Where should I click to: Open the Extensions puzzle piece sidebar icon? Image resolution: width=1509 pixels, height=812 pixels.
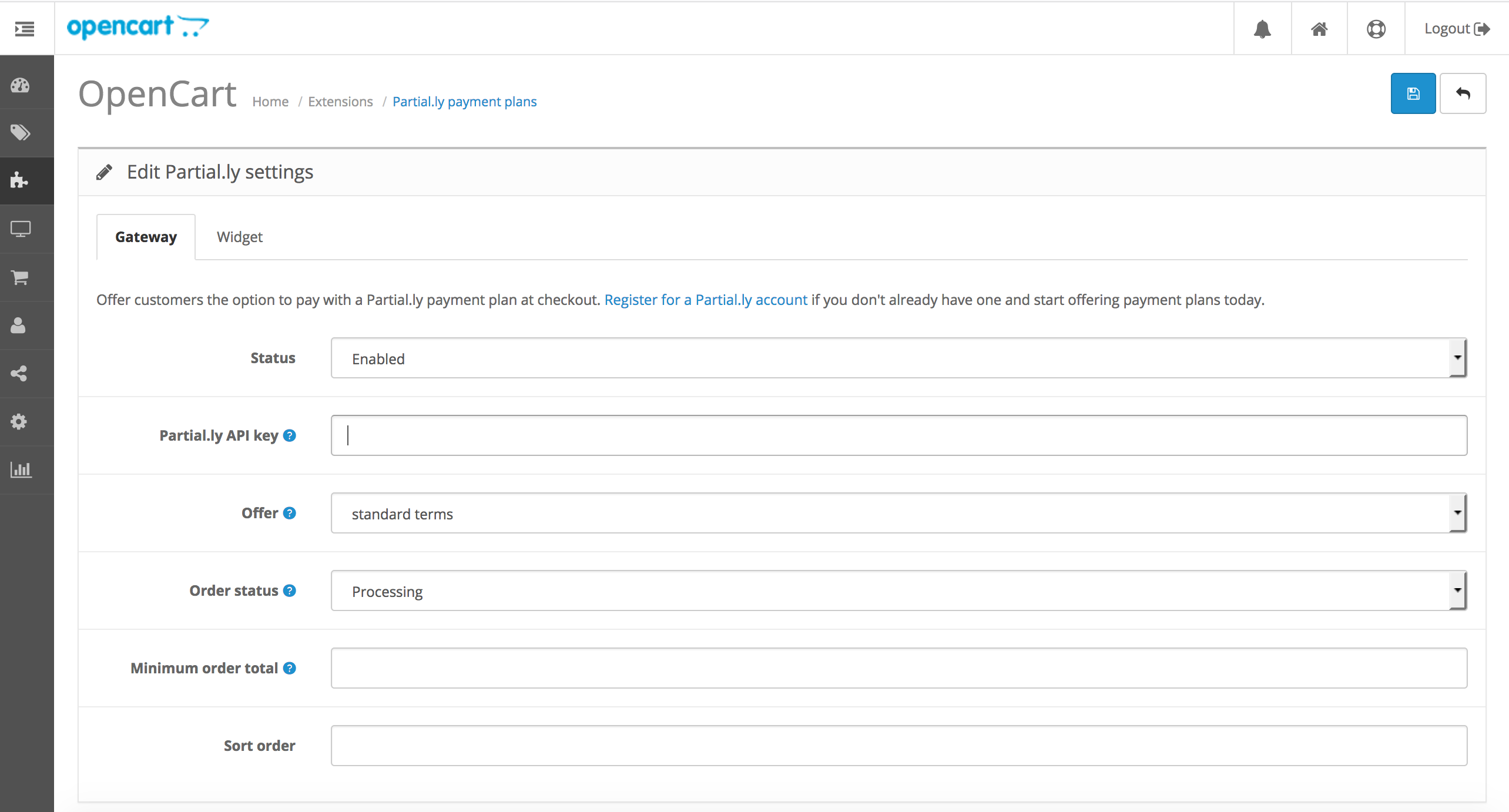point(19,180)
